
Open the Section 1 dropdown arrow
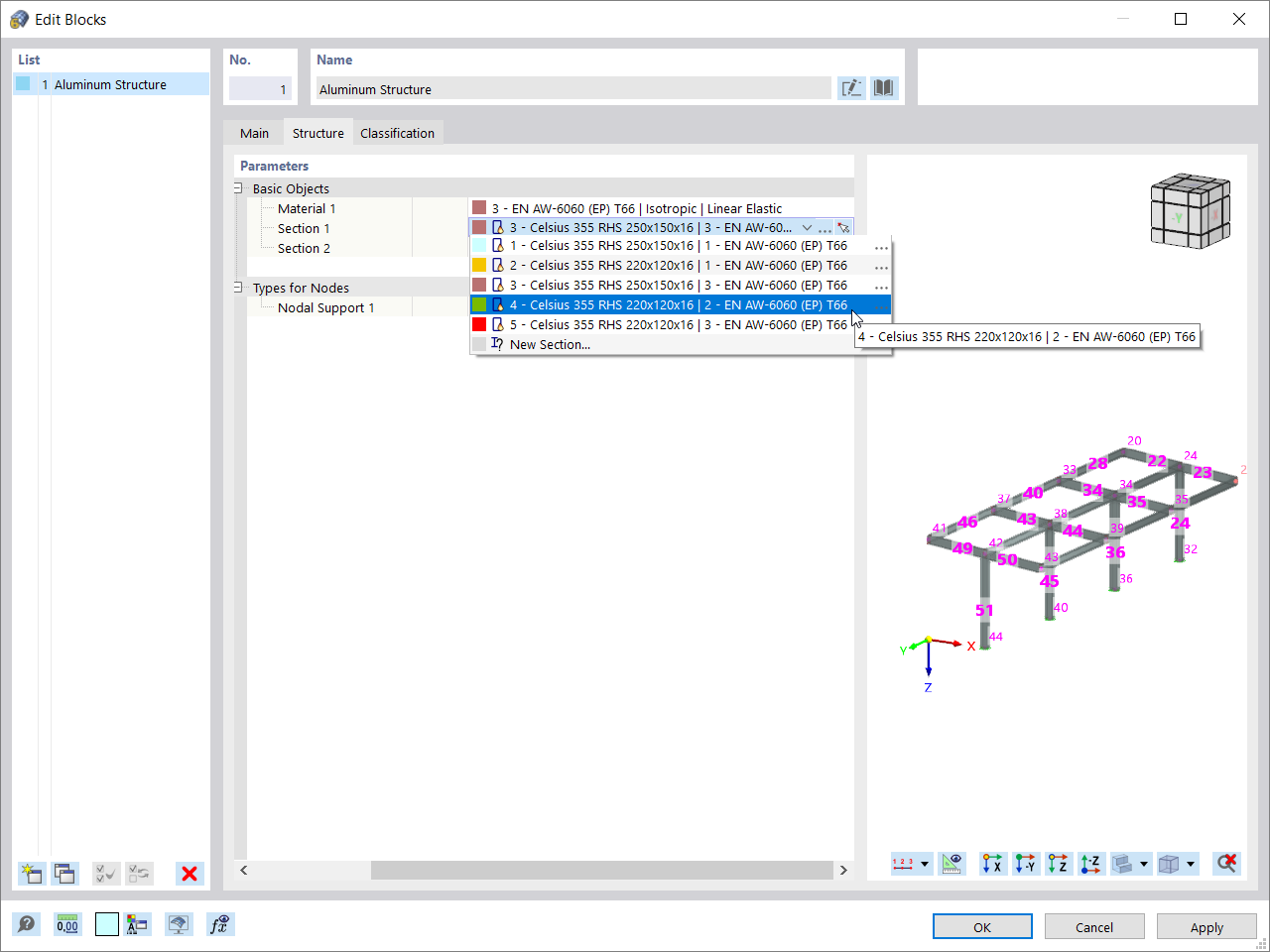point(807,227)
